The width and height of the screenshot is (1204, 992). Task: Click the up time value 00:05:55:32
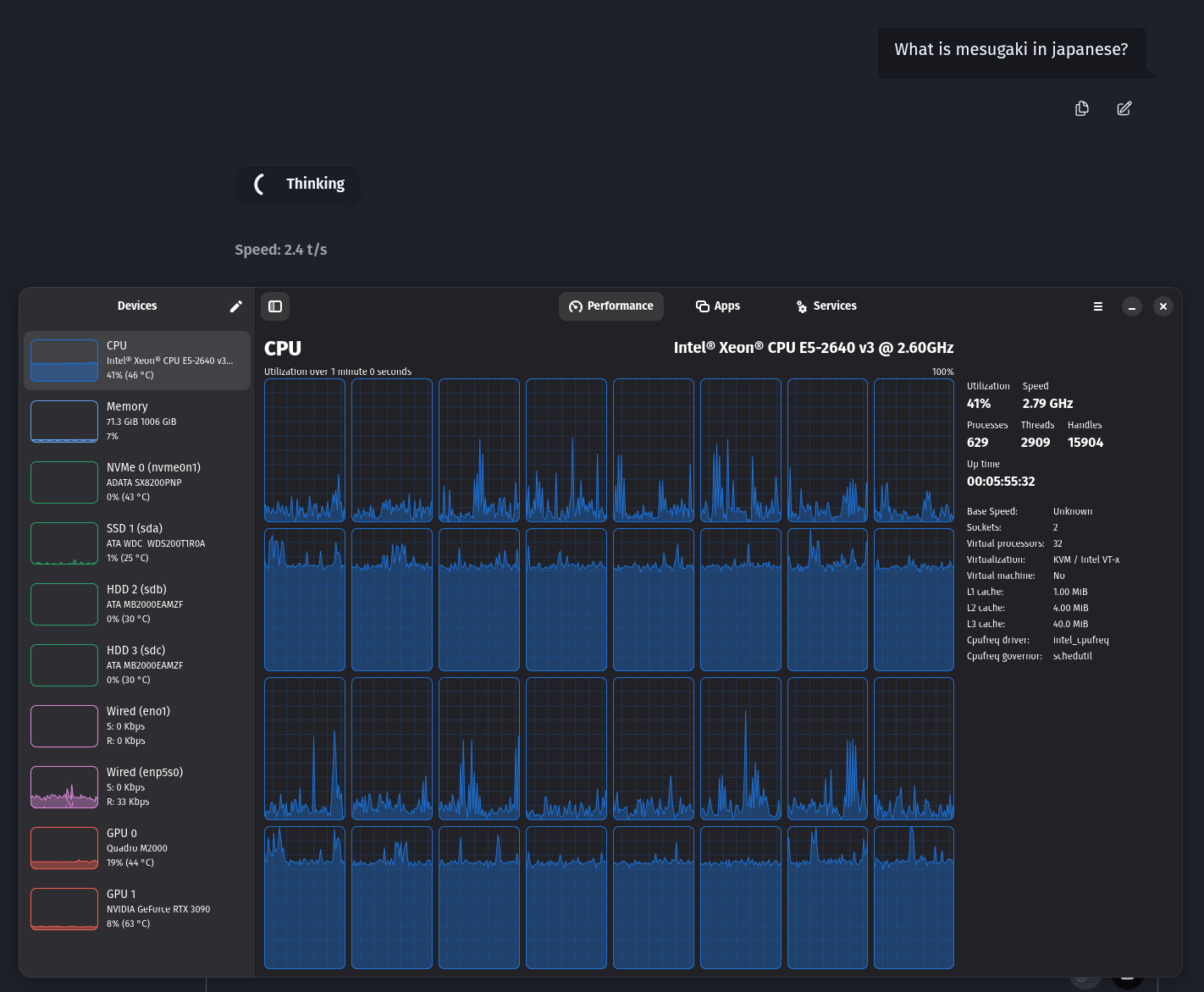coord(1001,482)
